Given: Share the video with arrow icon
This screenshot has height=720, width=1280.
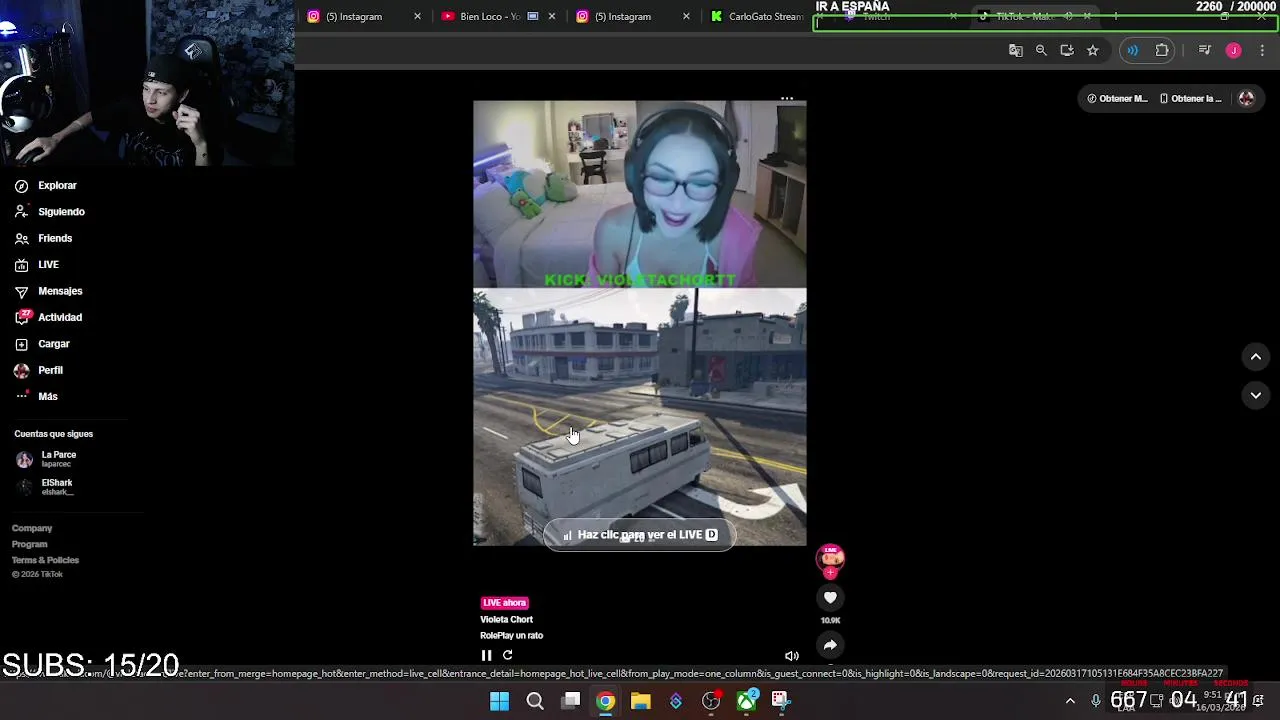Looking at the screenshot, I should [830, 645].
